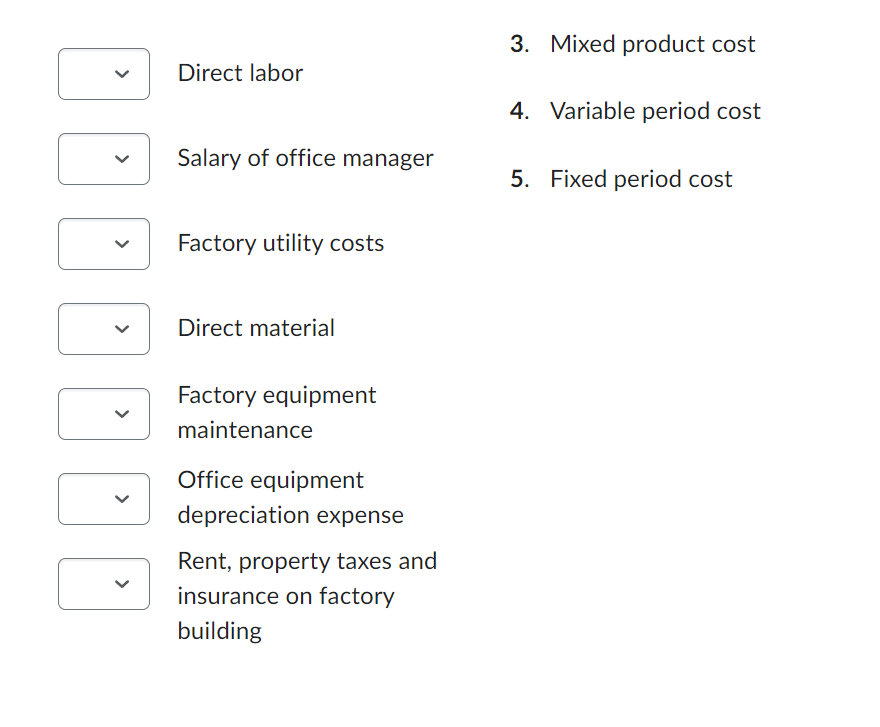Image resolution: width=880 pixels, height=727 pixels.
Task: Click the 'Rent, property taxes and insurance' text
Action: click(307, 595)
